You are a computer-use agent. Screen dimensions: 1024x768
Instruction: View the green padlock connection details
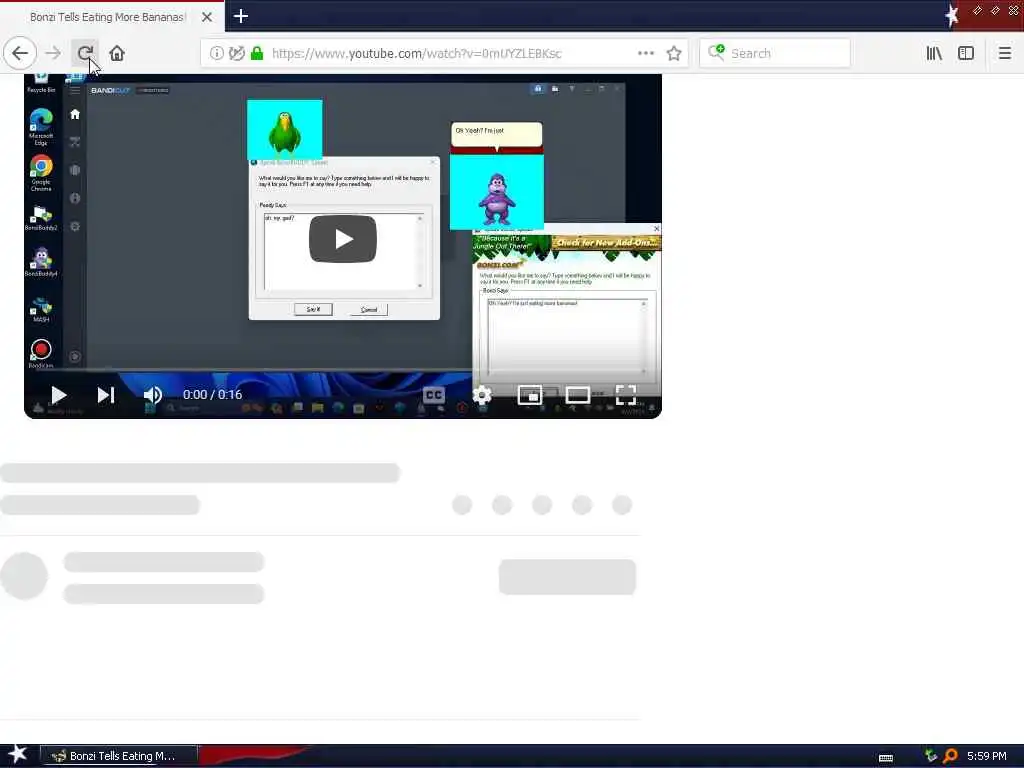[257, 53]
